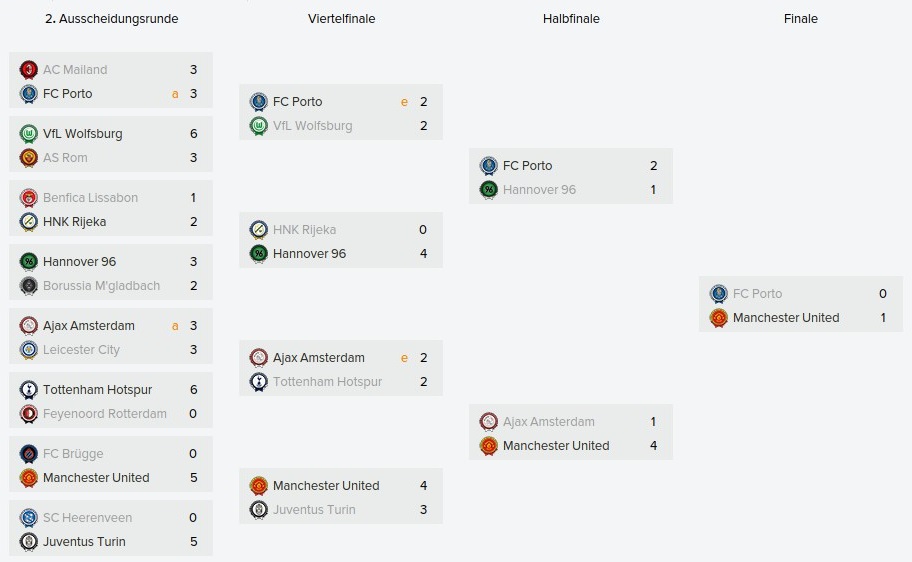
Task: Click Manchester United's crest in the Finale
Action: [718, 318]
